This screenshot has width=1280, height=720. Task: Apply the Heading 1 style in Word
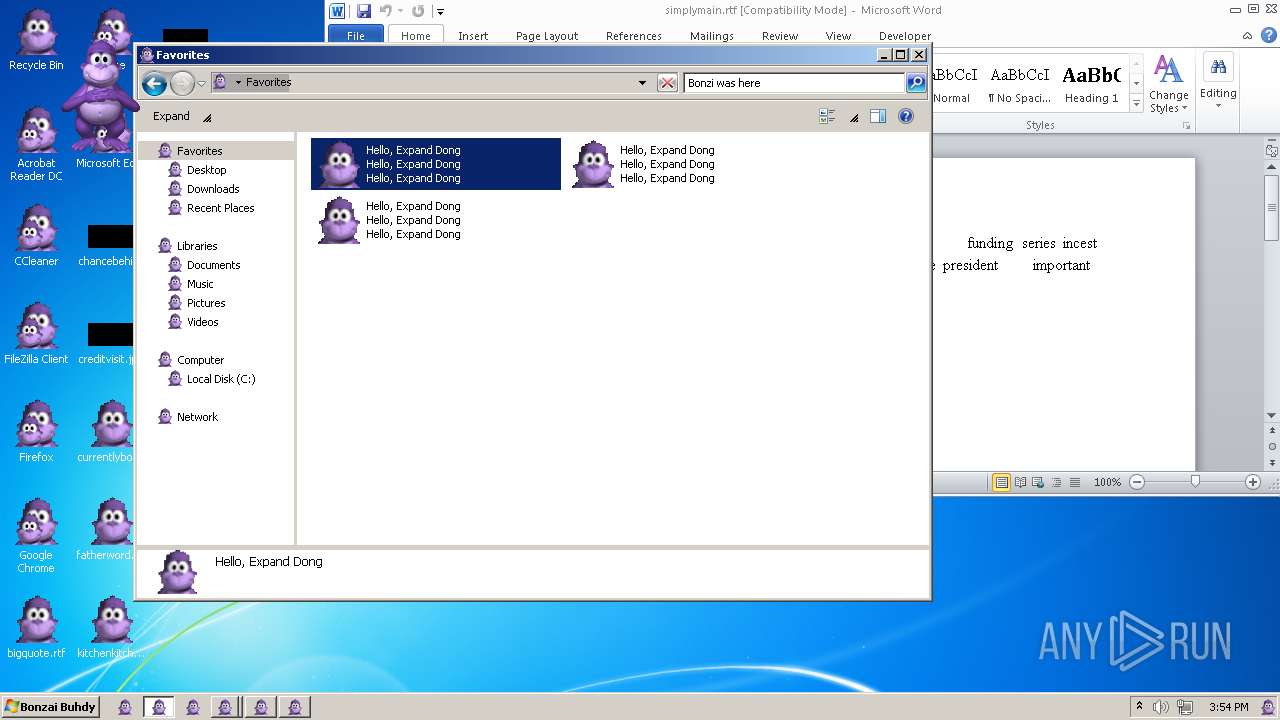pos(1091,85)
